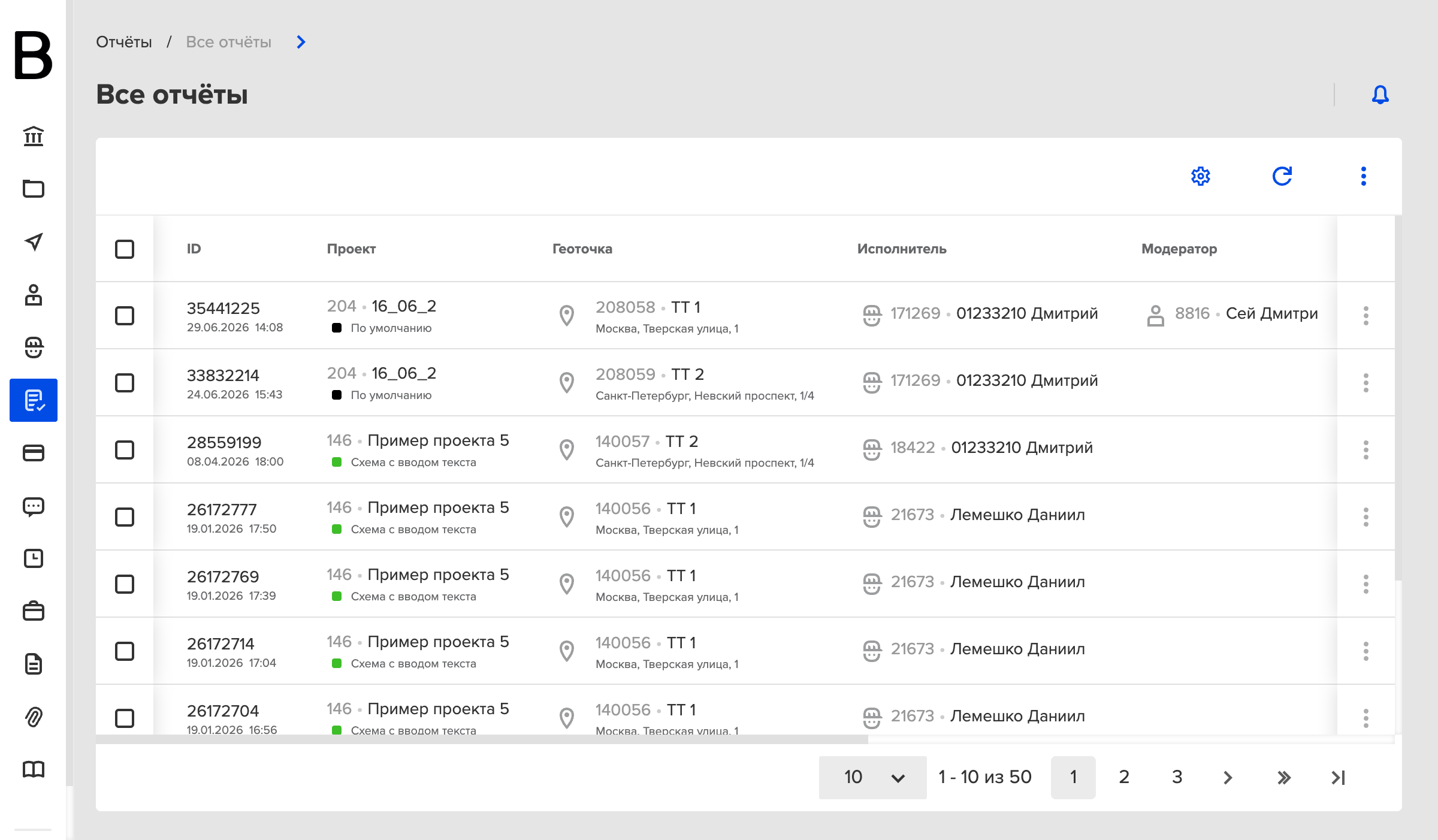Expand the breadcrumb chevron after Все отчёты
The height and width of the screenshot is (840, 1438).
click(301, 42)
